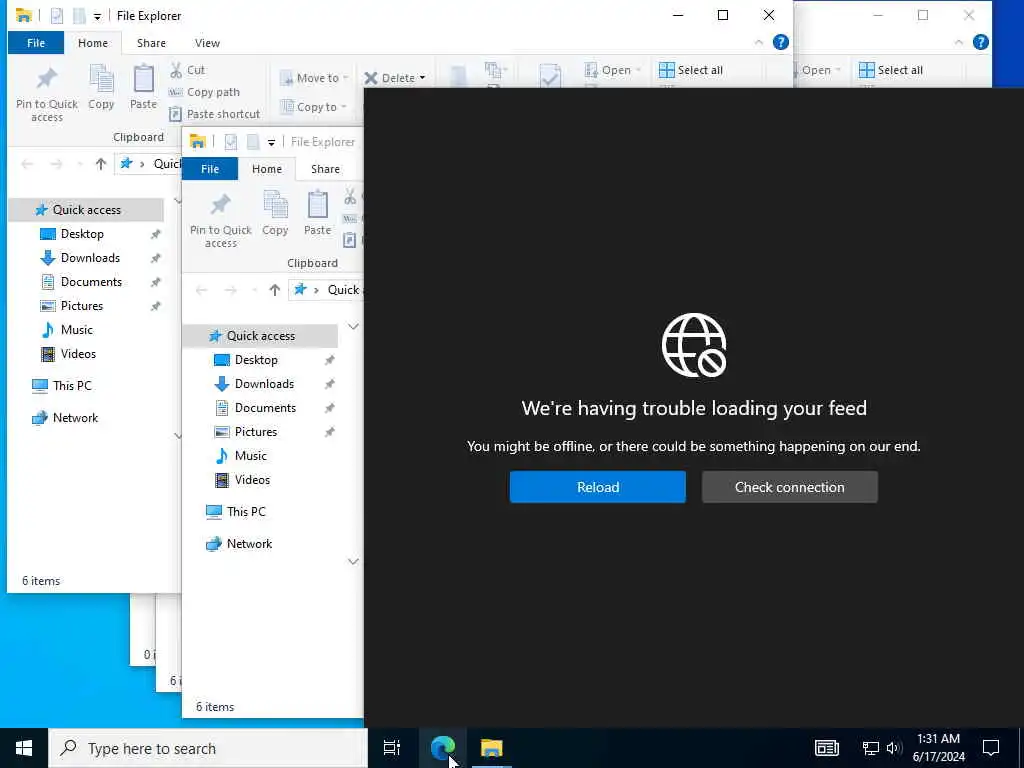Switch to Home tab in back File Explorer
Screen dimensions: 1024x768
93,43
